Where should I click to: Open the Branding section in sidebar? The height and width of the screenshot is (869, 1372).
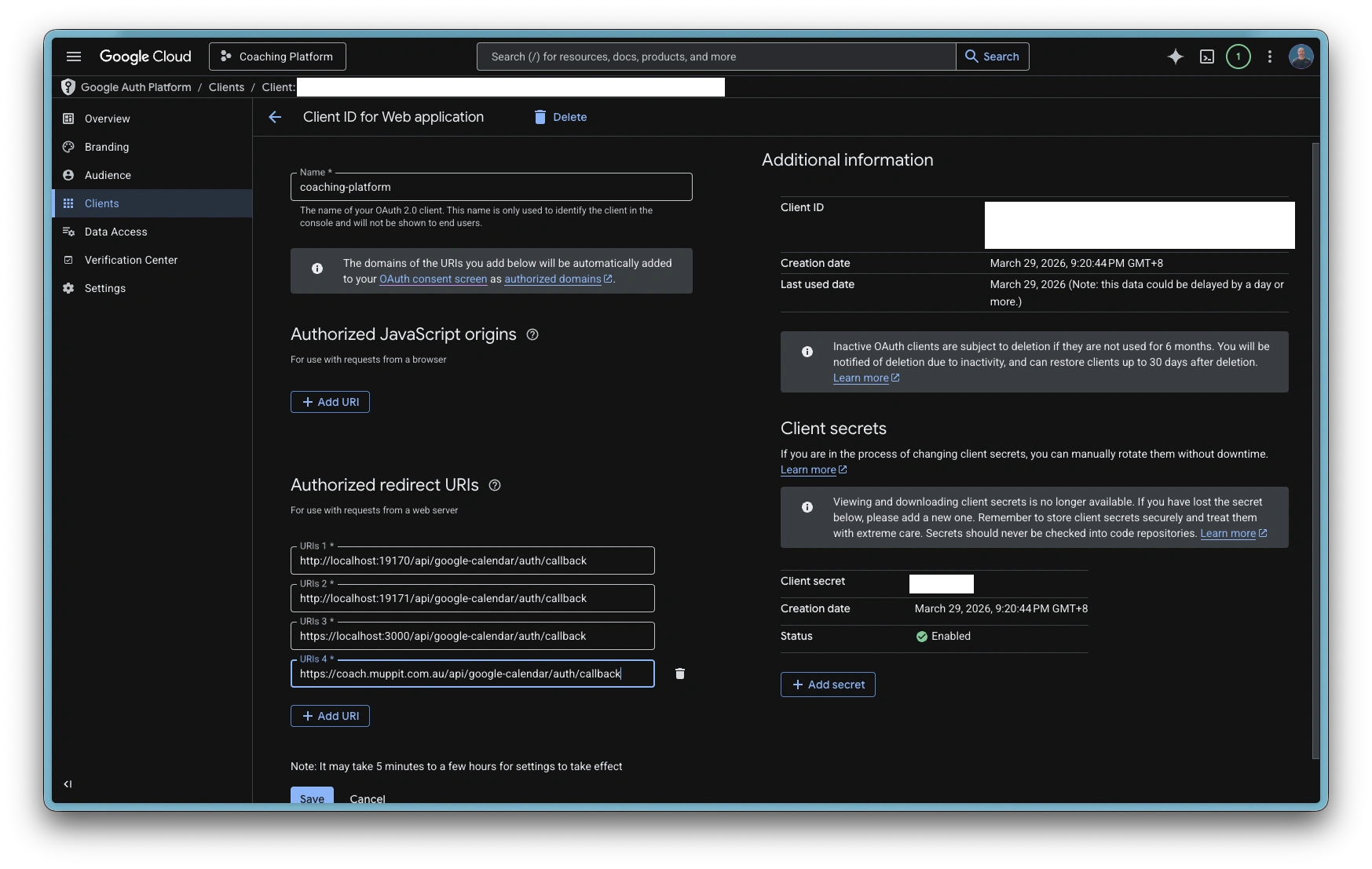pos(107,147)
